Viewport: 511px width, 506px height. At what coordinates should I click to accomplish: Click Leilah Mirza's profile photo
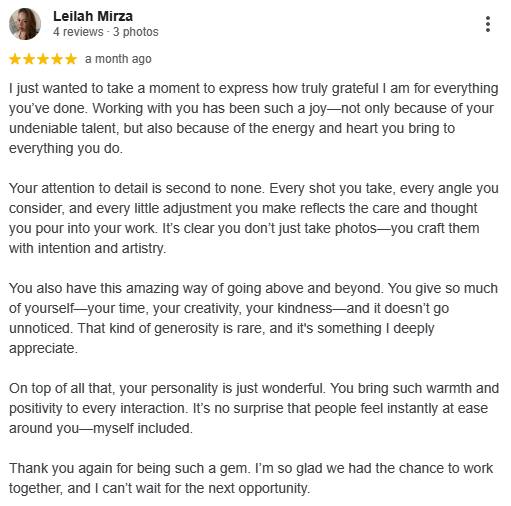pyautogui.click(x=25, y=24)
